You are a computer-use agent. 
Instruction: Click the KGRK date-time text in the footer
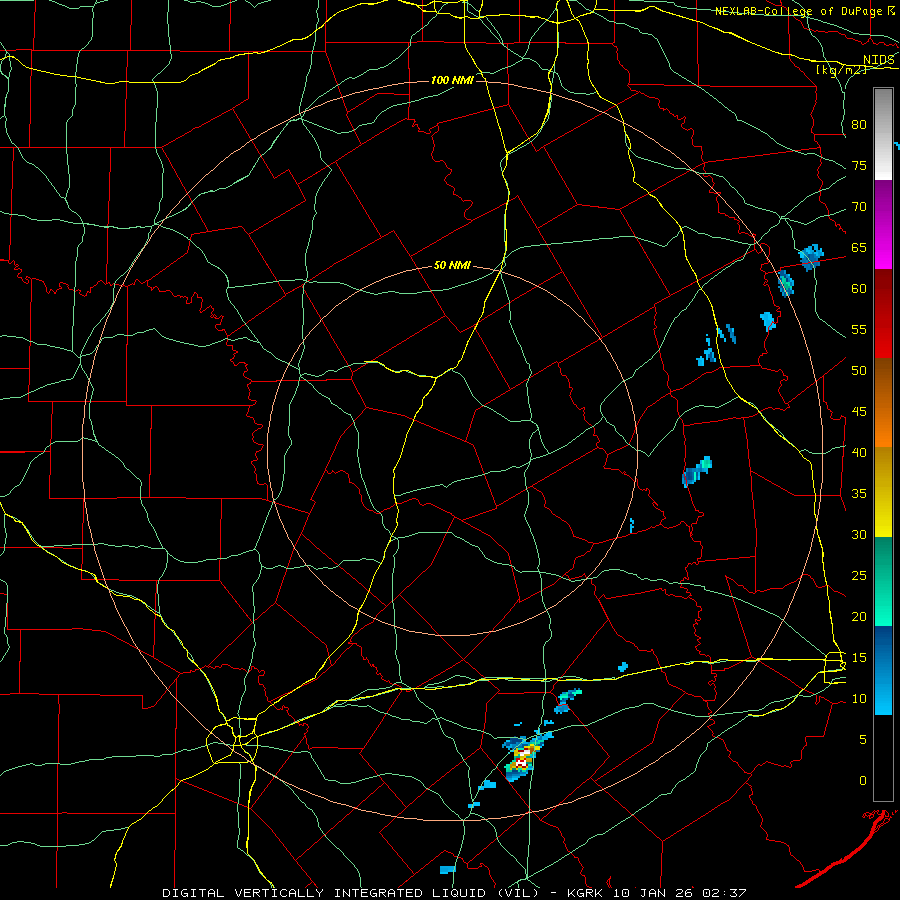click(657, 893)
